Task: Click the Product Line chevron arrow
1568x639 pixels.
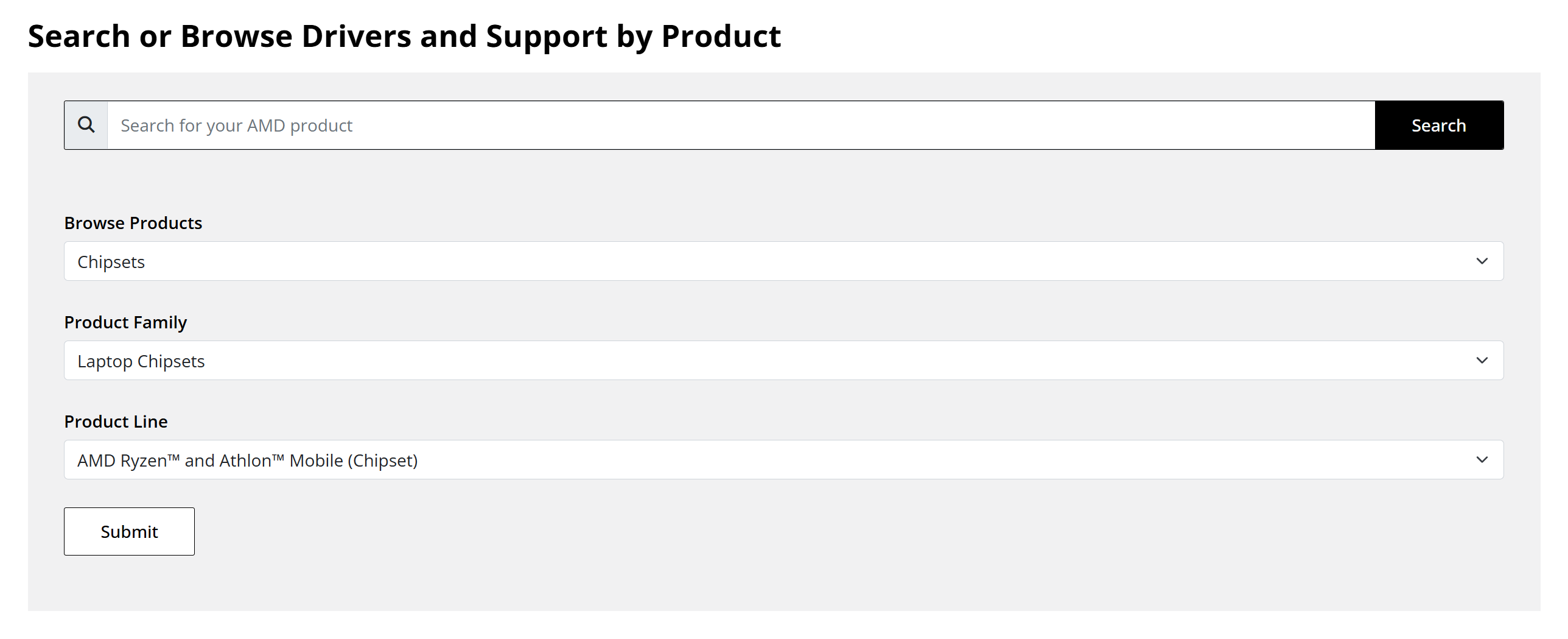Action: pos(1482,460)
